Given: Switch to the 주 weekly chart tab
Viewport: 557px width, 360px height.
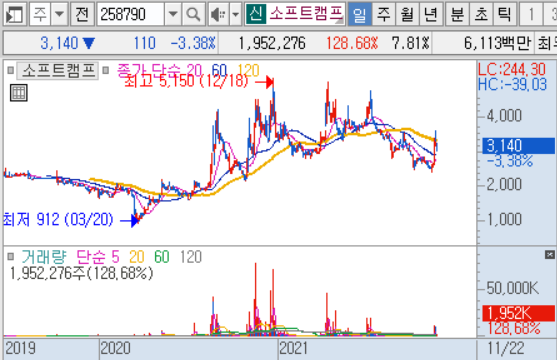Looking at the screenshot, I should click(x=384, y=14).
